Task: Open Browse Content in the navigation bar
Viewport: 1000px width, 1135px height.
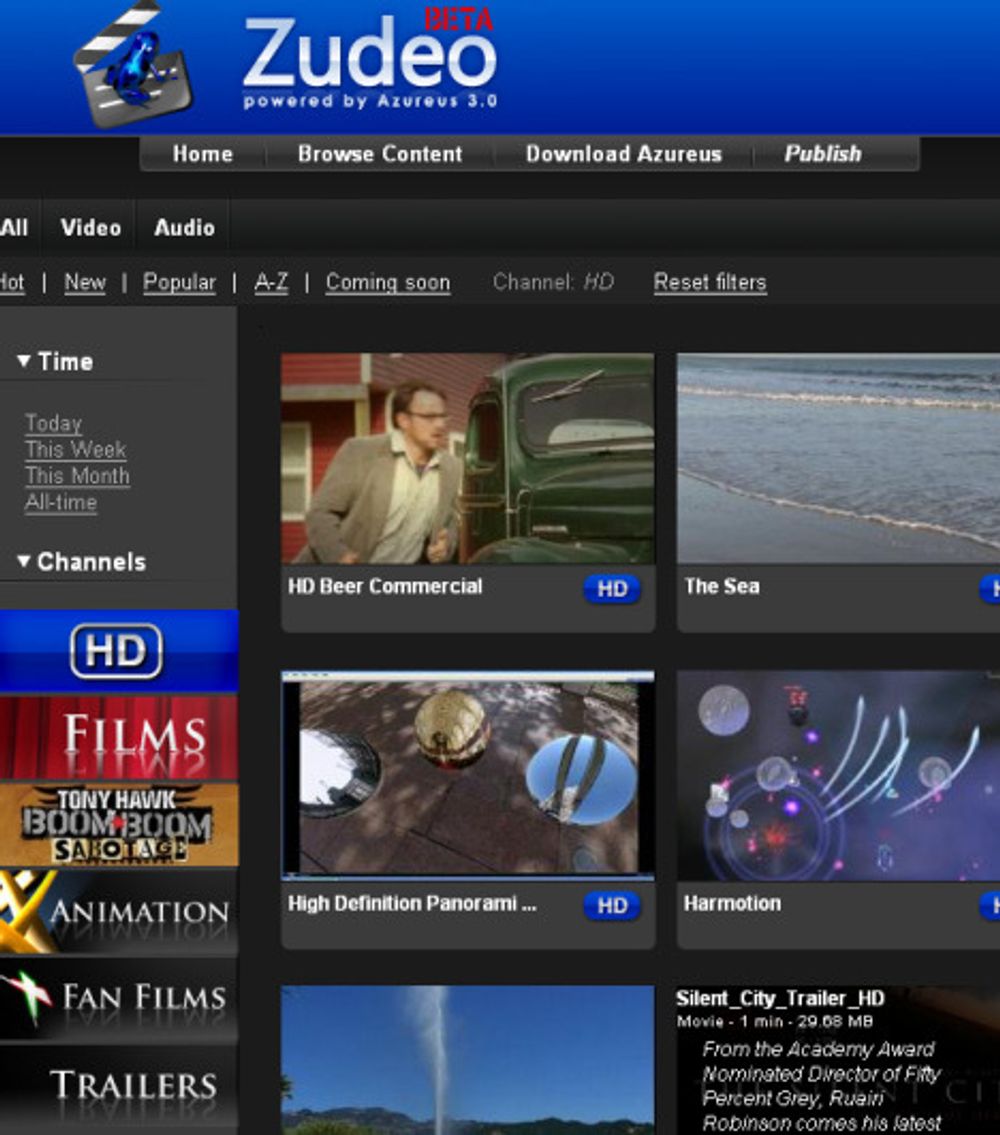Action: point(380,153)
